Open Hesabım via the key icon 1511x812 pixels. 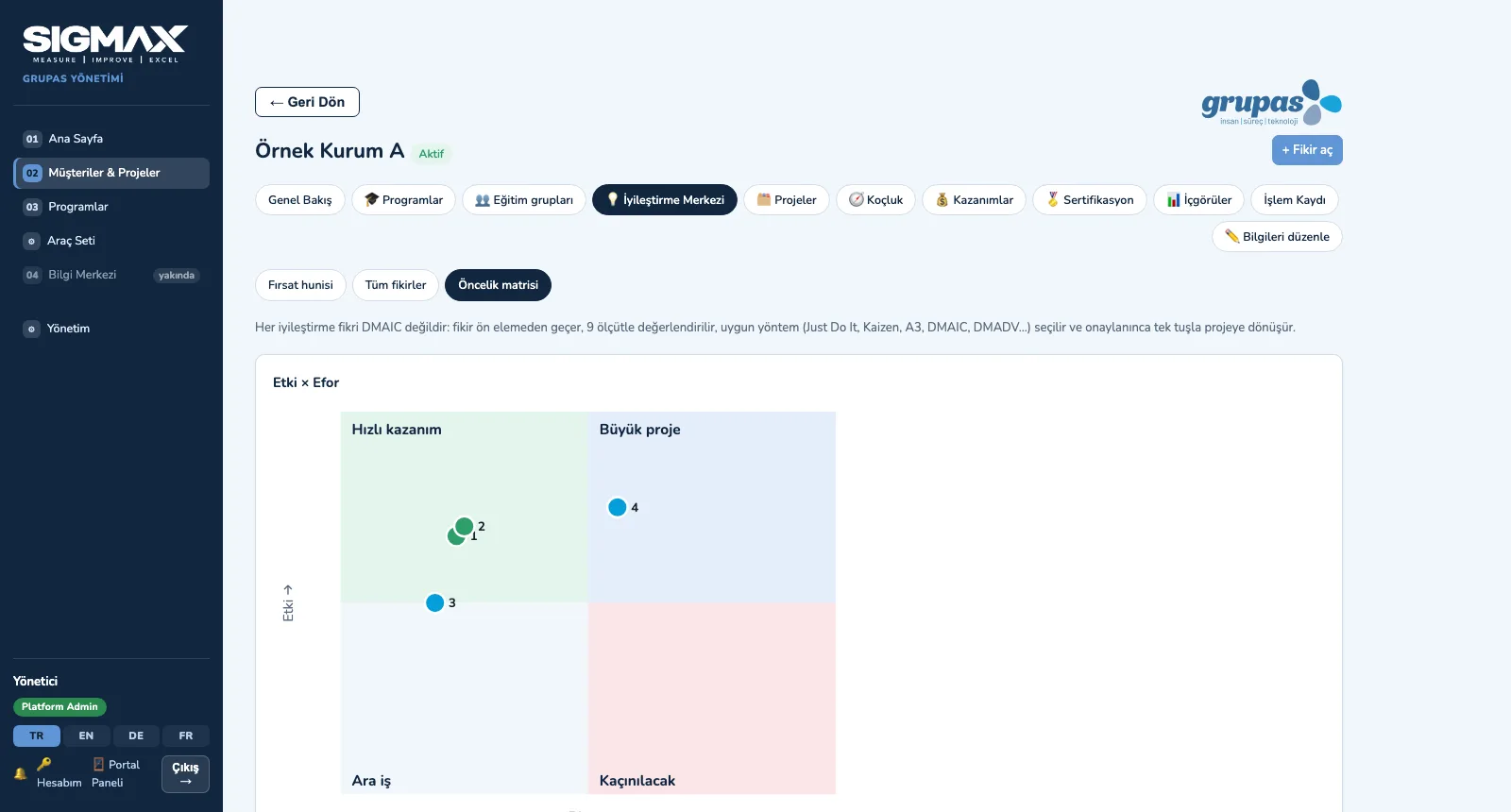(x=59, y=773)
